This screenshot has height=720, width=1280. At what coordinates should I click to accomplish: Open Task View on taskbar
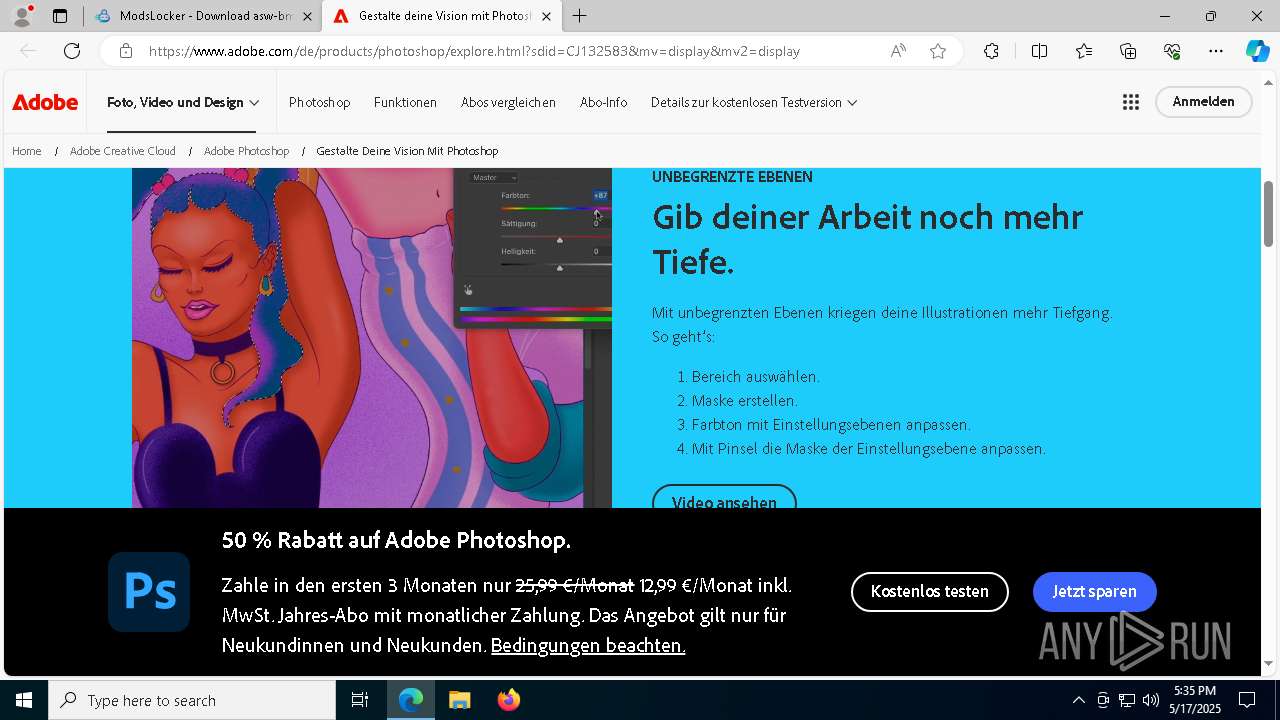(360, 700)
